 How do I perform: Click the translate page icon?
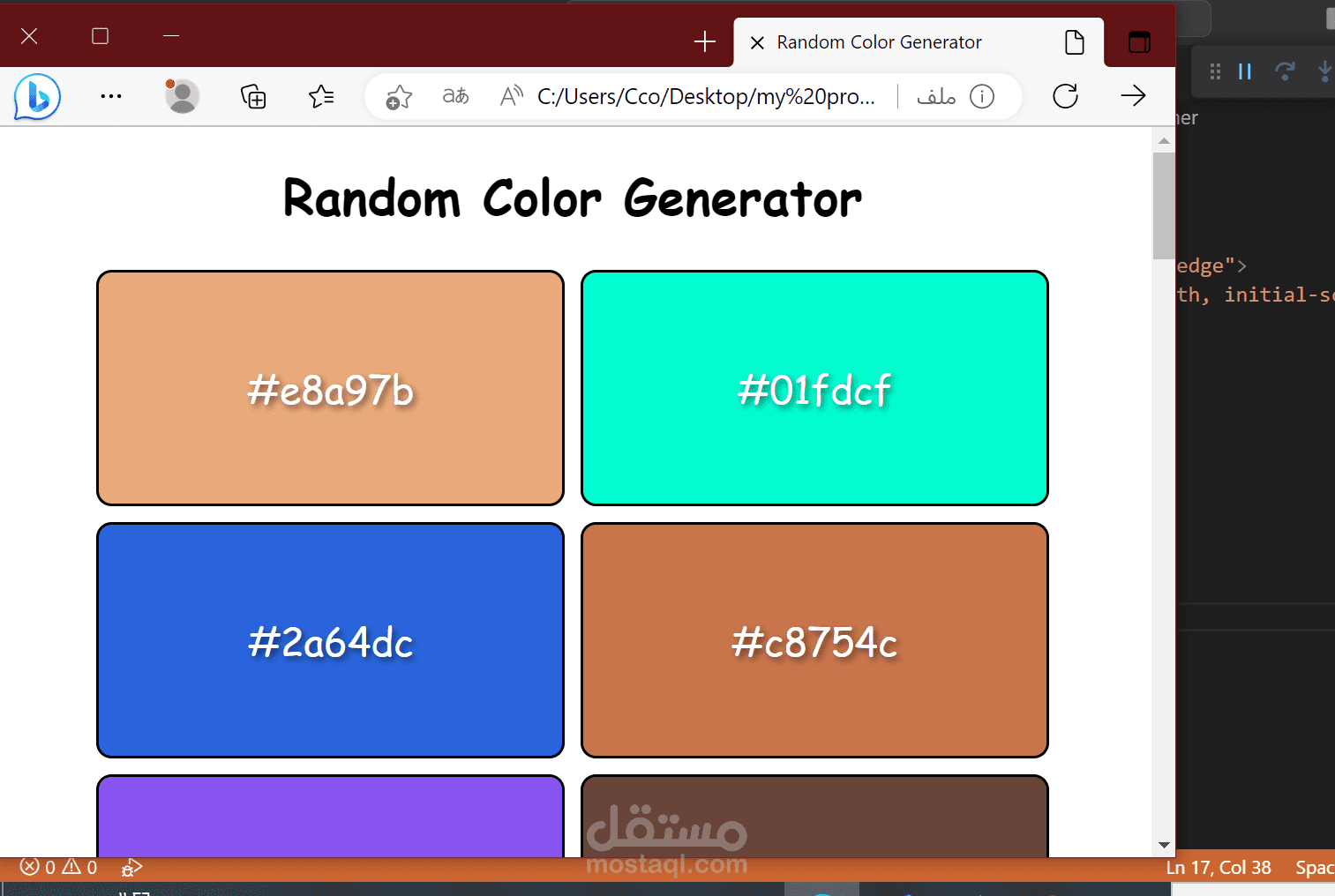tap(455, 95)
